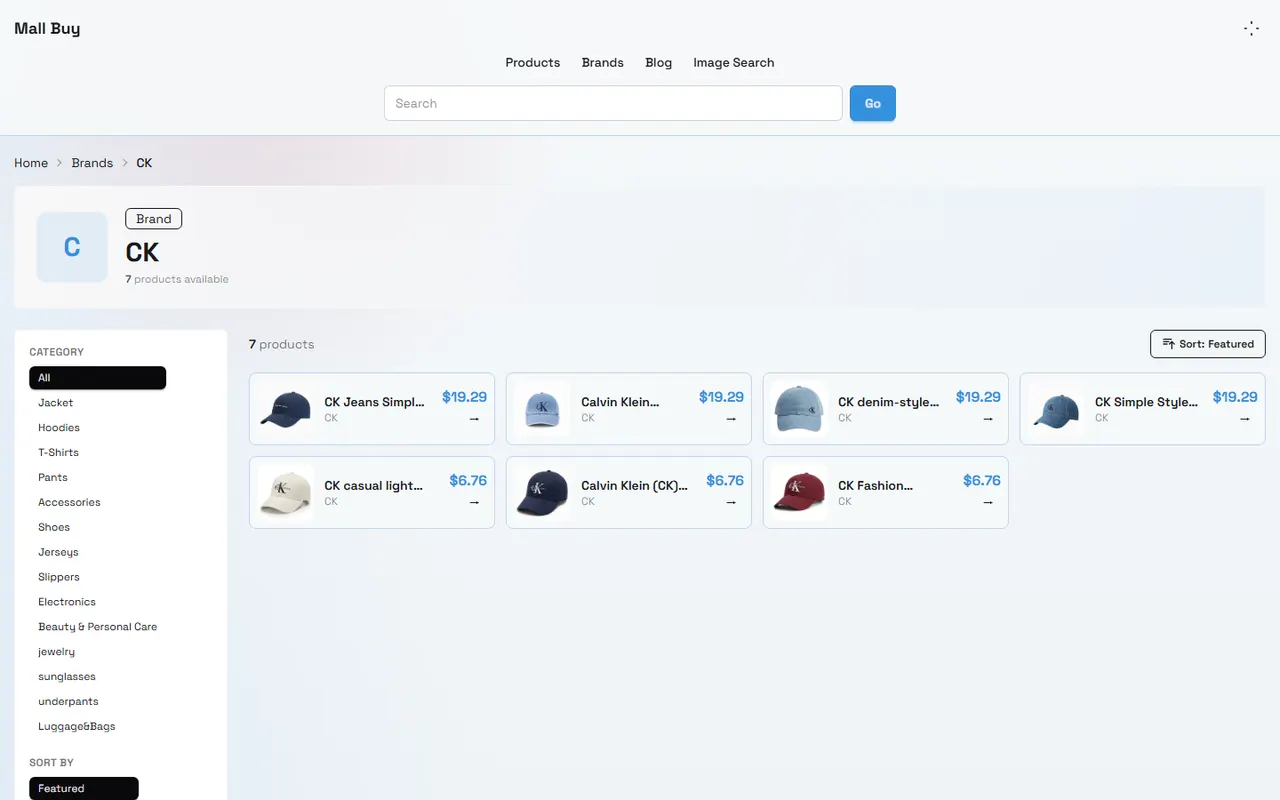The image size is (1280, 800).
Task: Click the arrow on the CK denim-style card
Action: pos(988,419)
